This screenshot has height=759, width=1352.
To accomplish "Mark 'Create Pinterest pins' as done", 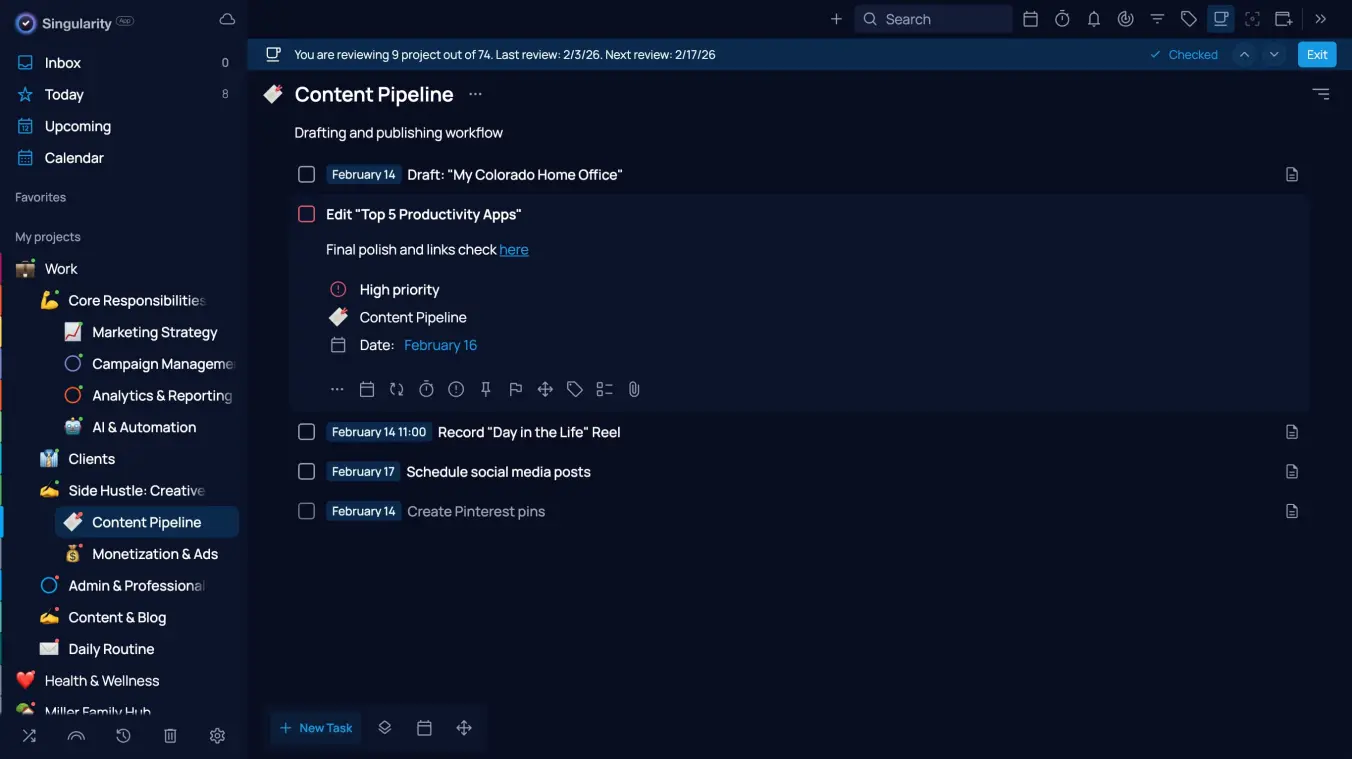I will pos(306,511).
